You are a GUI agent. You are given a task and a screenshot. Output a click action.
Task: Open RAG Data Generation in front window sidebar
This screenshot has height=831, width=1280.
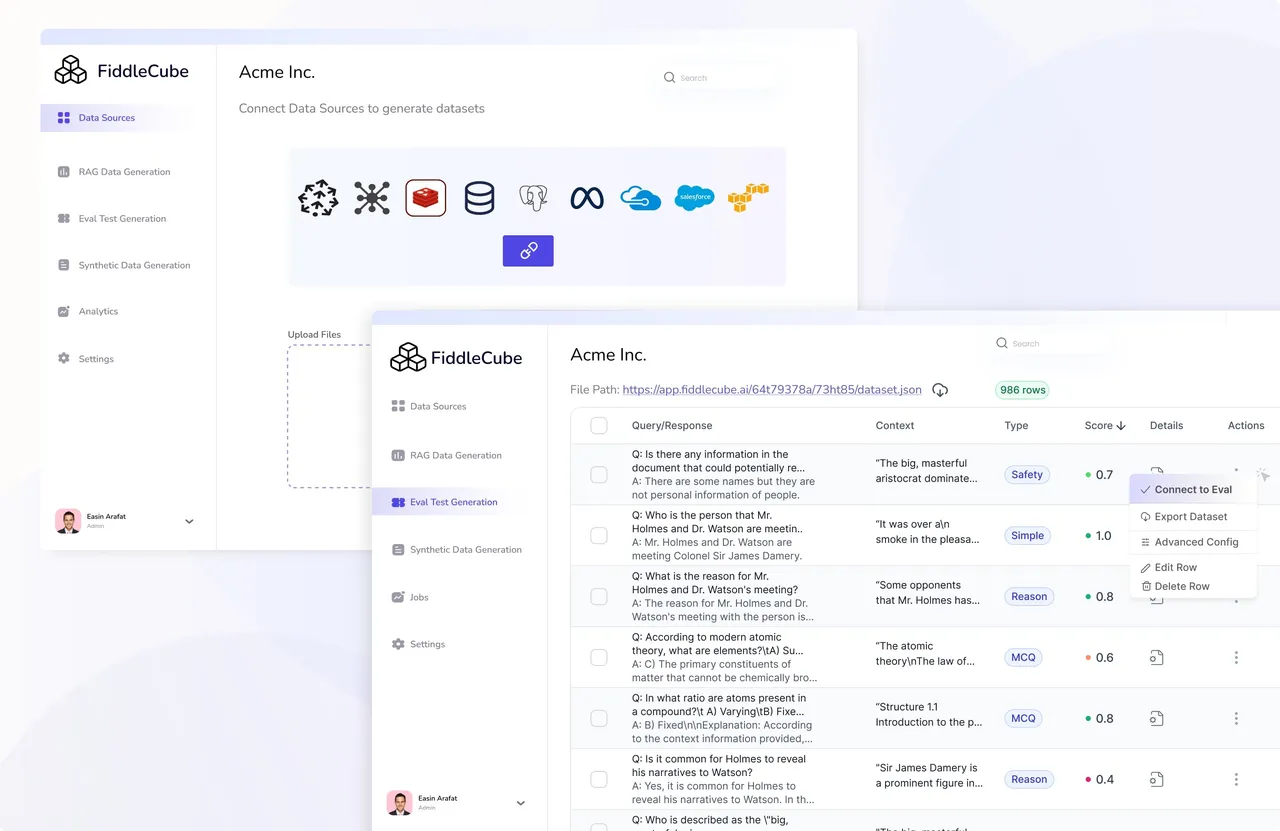pyautogui.click(x=446, y=456)
